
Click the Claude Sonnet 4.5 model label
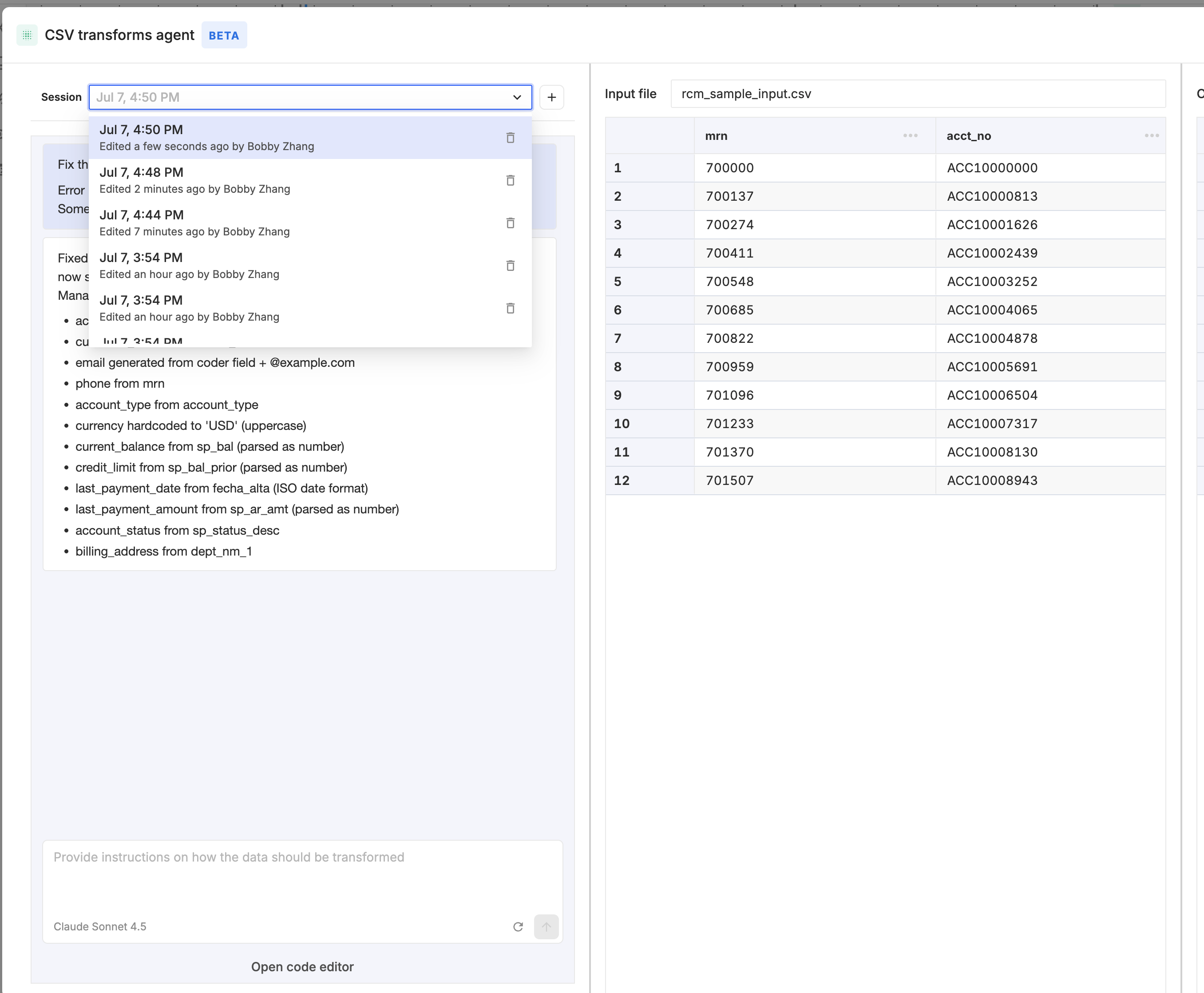(x=100, y=927)
